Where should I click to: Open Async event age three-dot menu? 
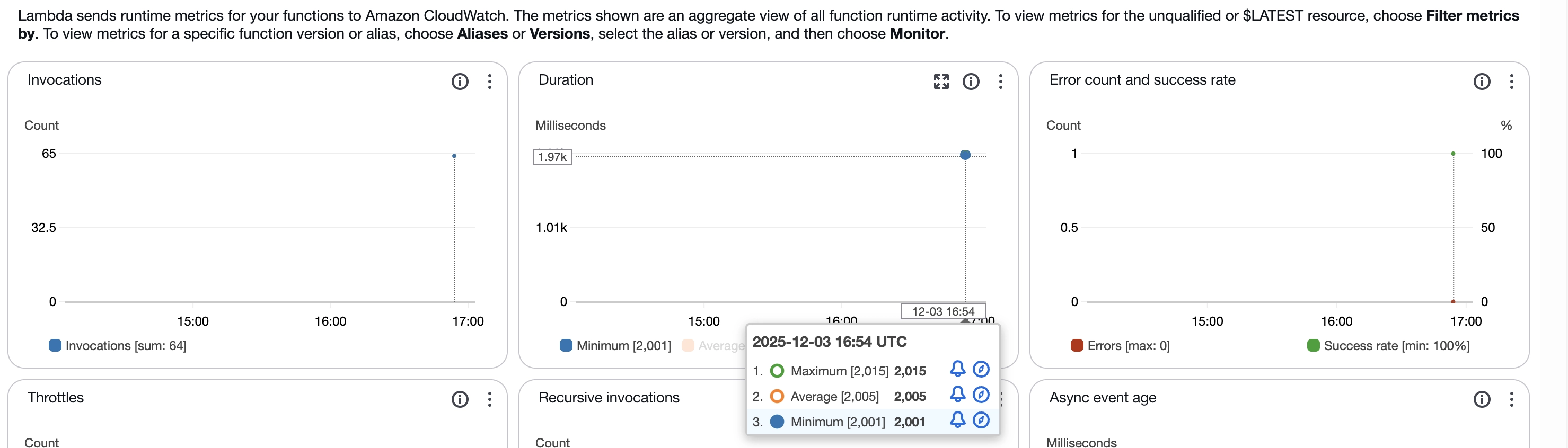(x=1511, y=399)
